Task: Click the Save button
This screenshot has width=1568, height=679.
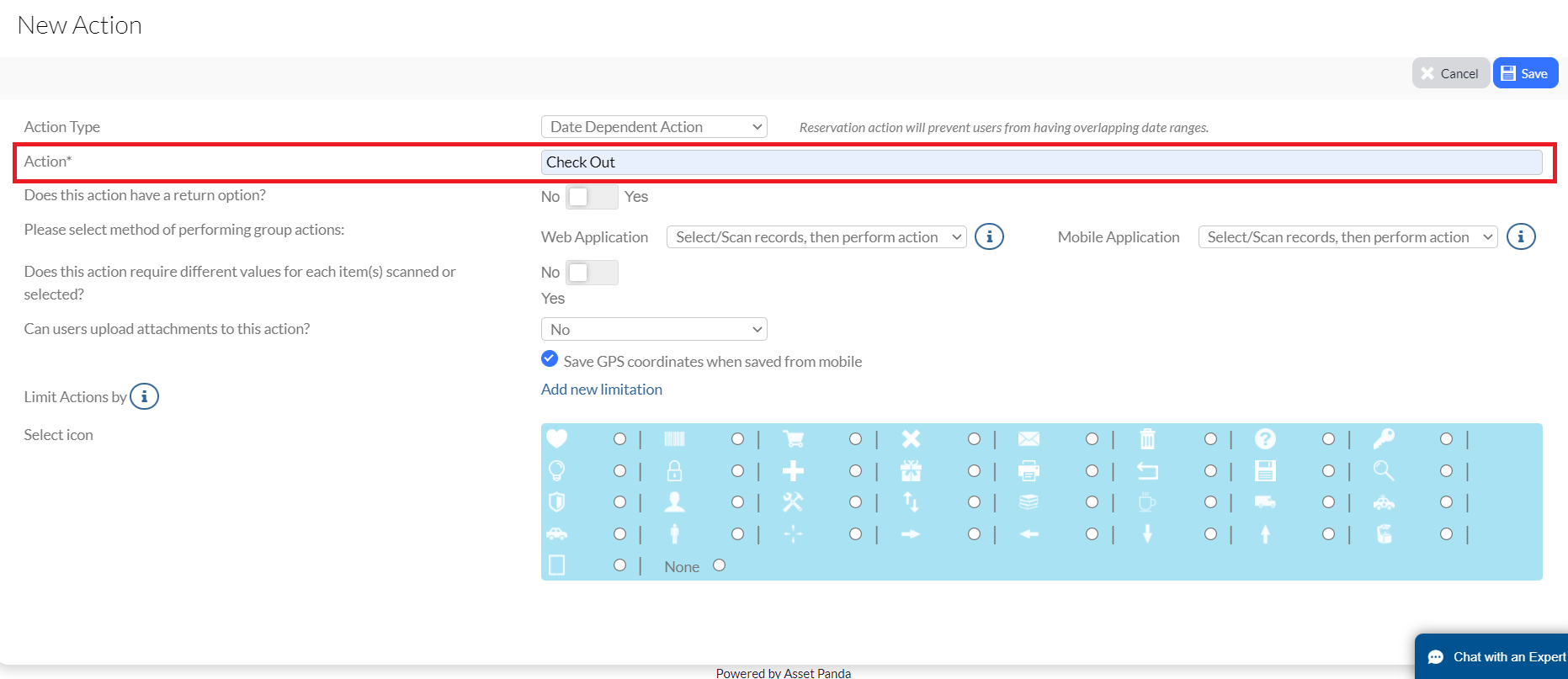Action: pyautogui.click(x=1525, y=73)
